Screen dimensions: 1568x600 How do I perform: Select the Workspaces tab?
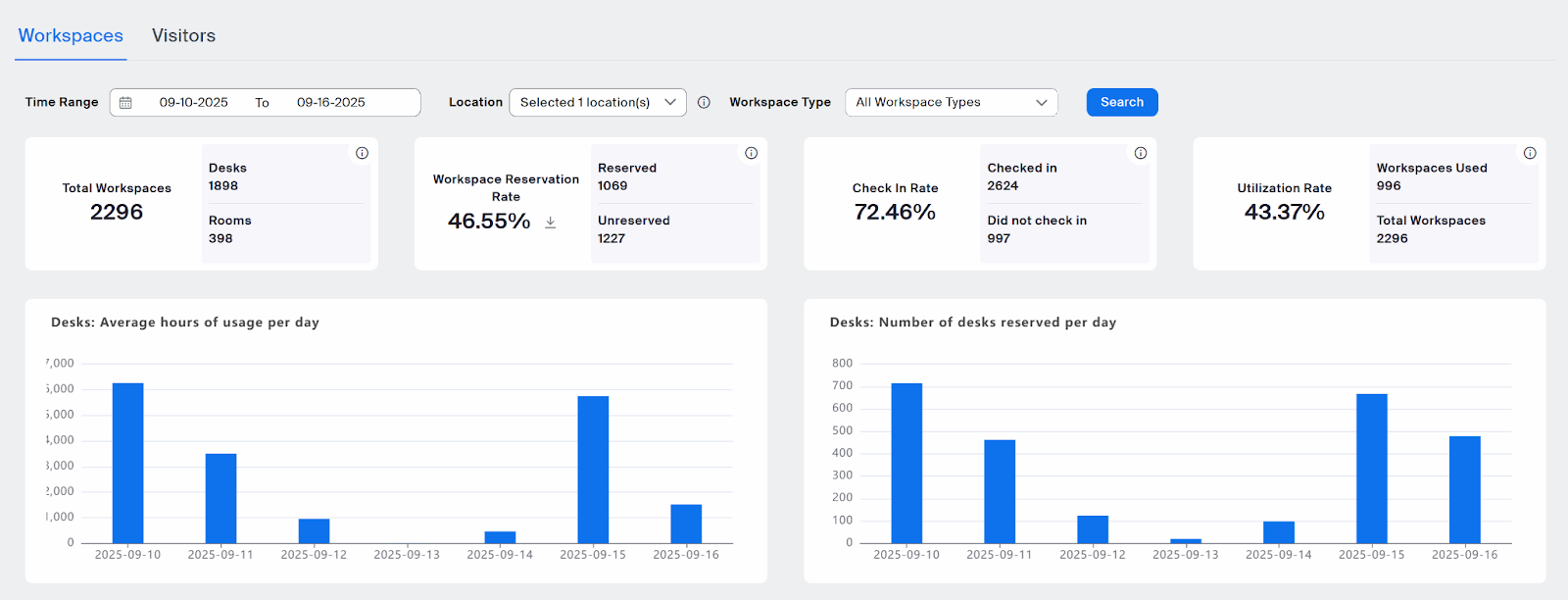tap(71, 35)
